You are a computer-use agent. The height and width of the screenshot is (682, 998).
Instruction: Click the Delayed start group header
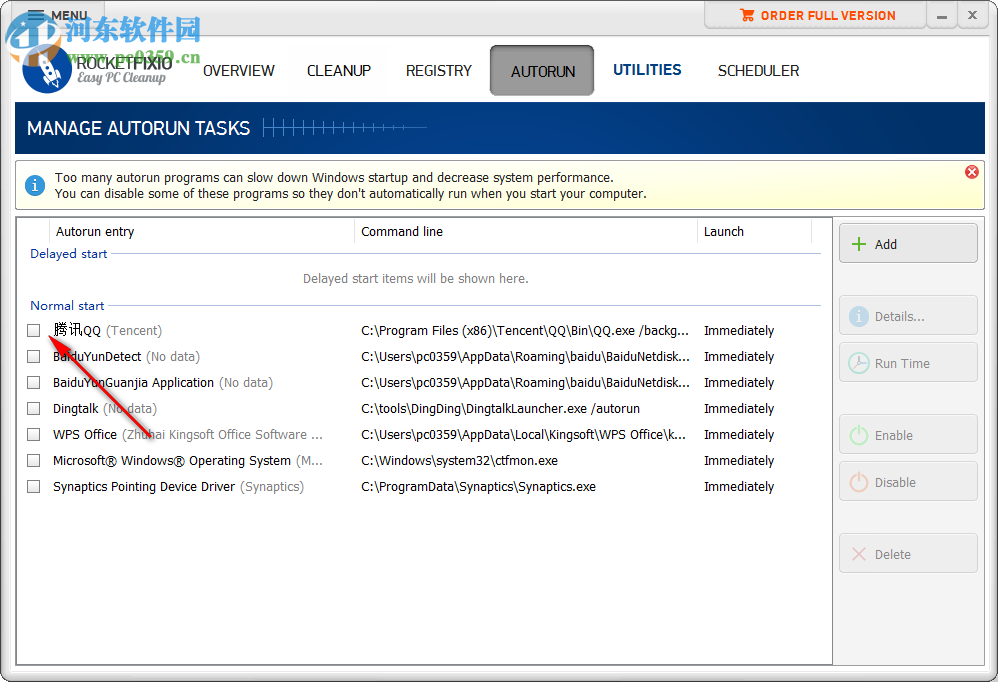[69, 253]
